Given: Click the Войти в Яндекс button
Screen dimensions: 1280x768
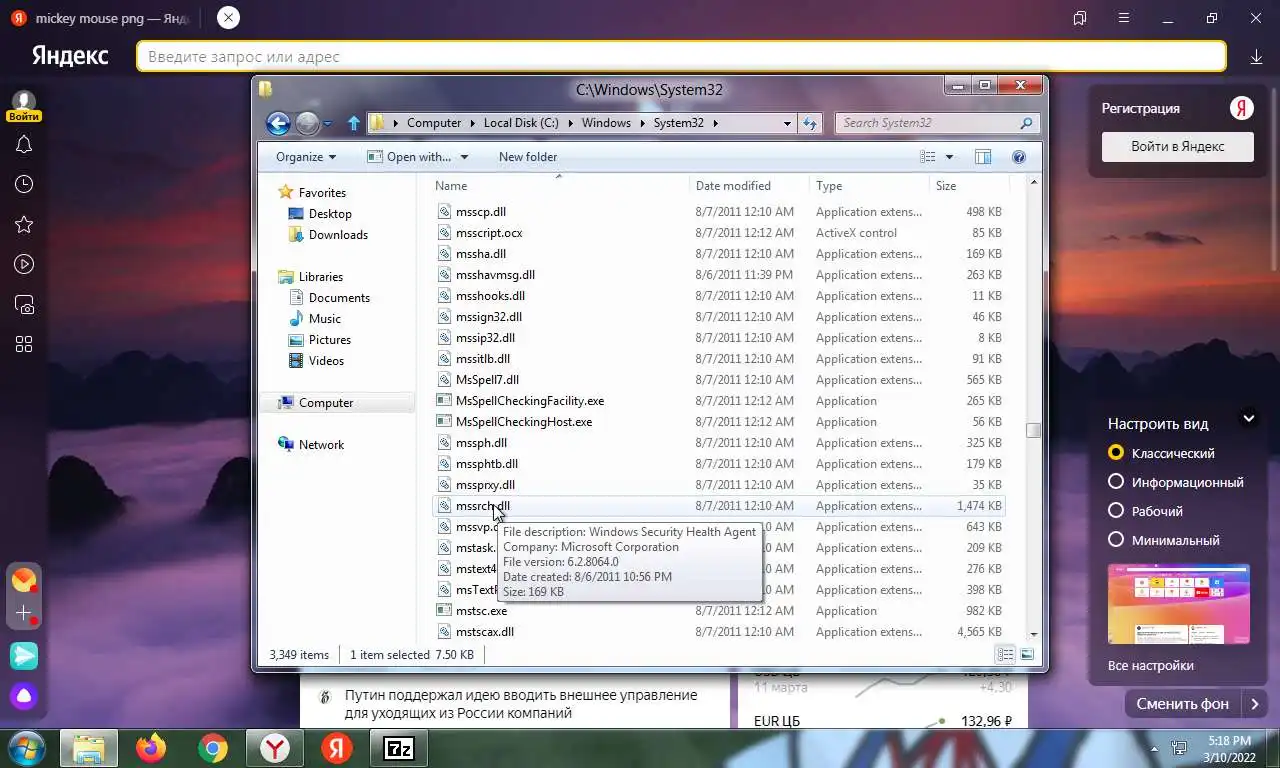Looking at the screenshot, I should (1178, 146).
